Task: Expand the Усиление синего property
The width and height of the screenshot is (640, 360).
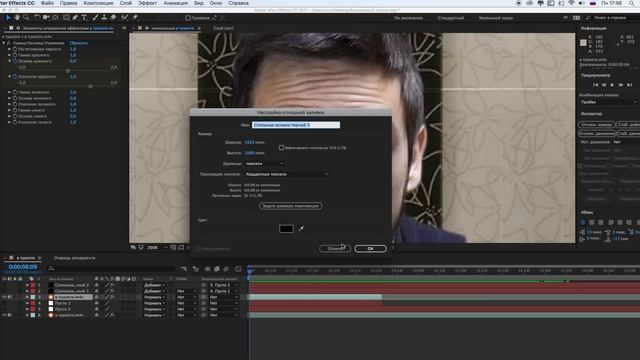Action: tap(9, 122)
